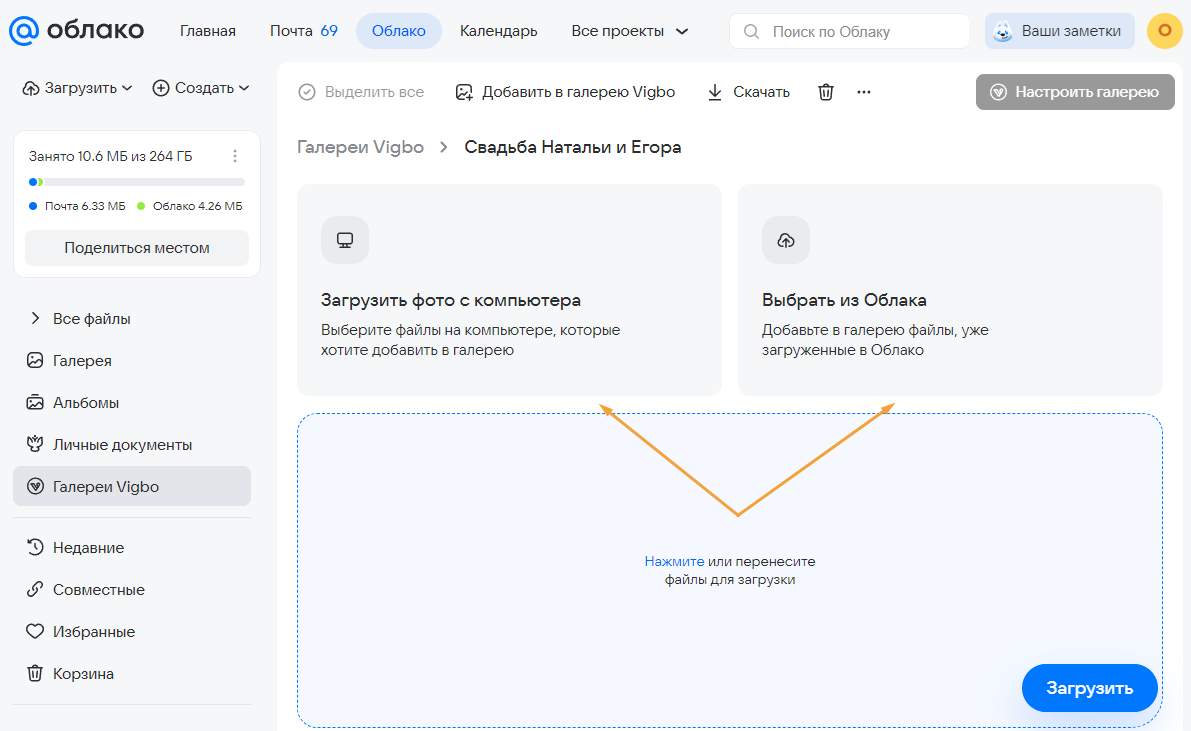Click the Галереи Vigbo breadcrumb link
The width and height of the screenshot is (1191, 731).
[x=360, y=147]
